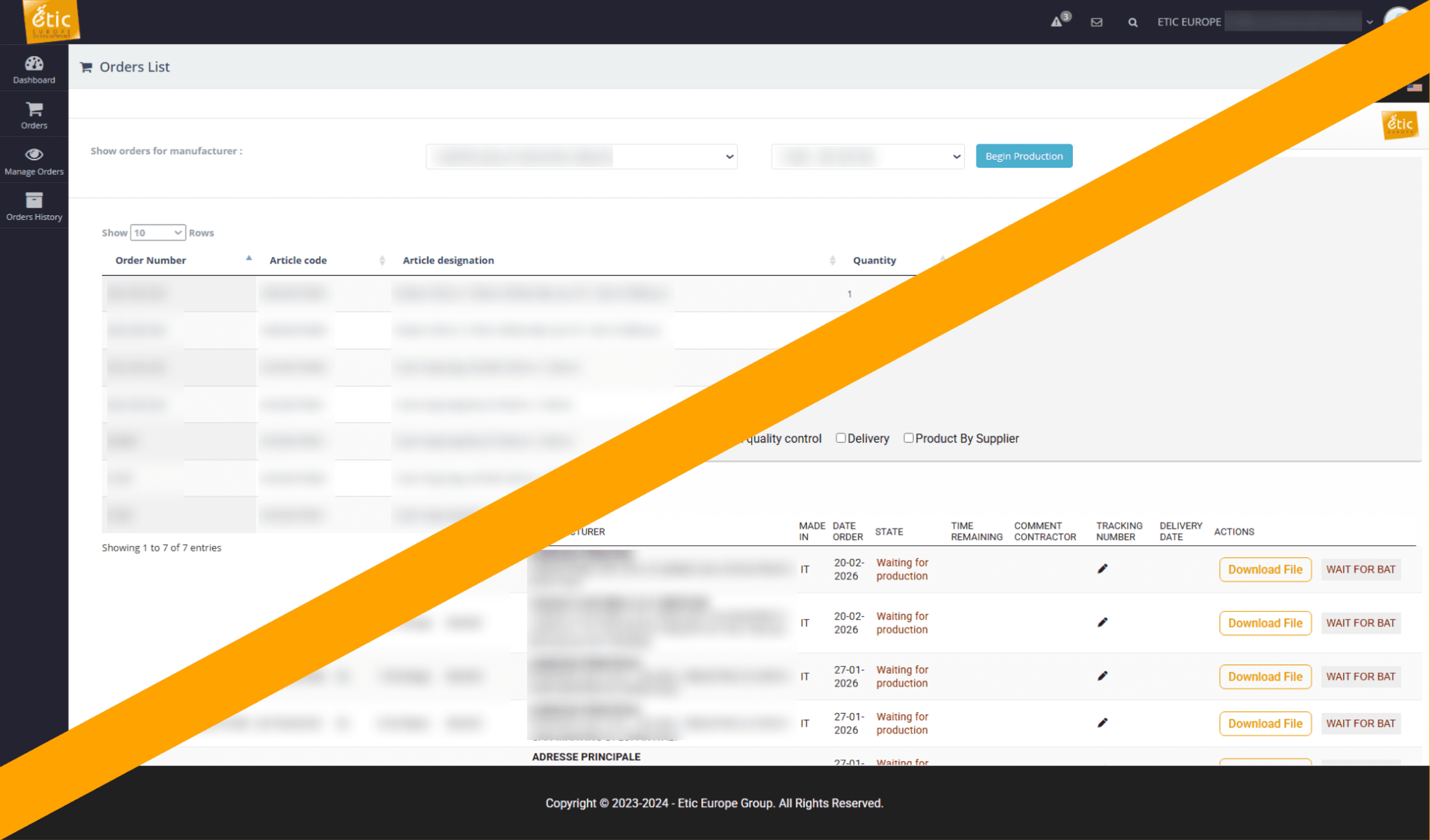Open the second filter dropdown beside Begin Production
Image resolution: width=1430 pixels, height=840 pixels.
(868, 156)
